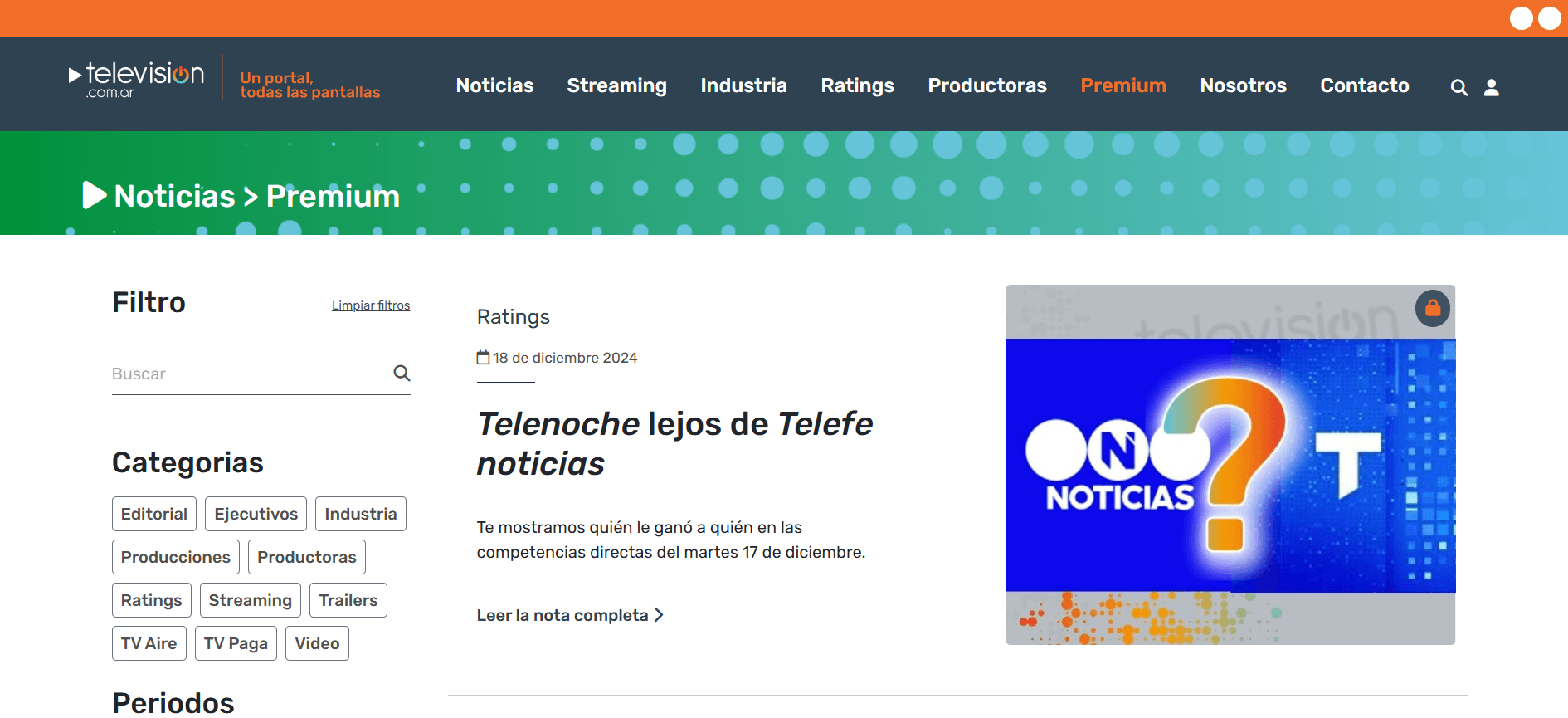1568x718 pixels.
Task: Click the filter search magnifier icon
Action: click(402, 373)
